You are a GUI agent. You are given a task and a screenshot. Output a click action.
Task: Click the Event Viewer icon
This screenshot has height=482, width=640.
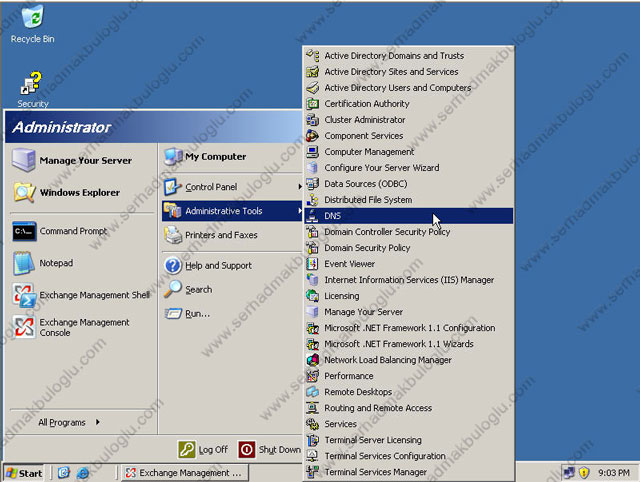tap(313, 264)
